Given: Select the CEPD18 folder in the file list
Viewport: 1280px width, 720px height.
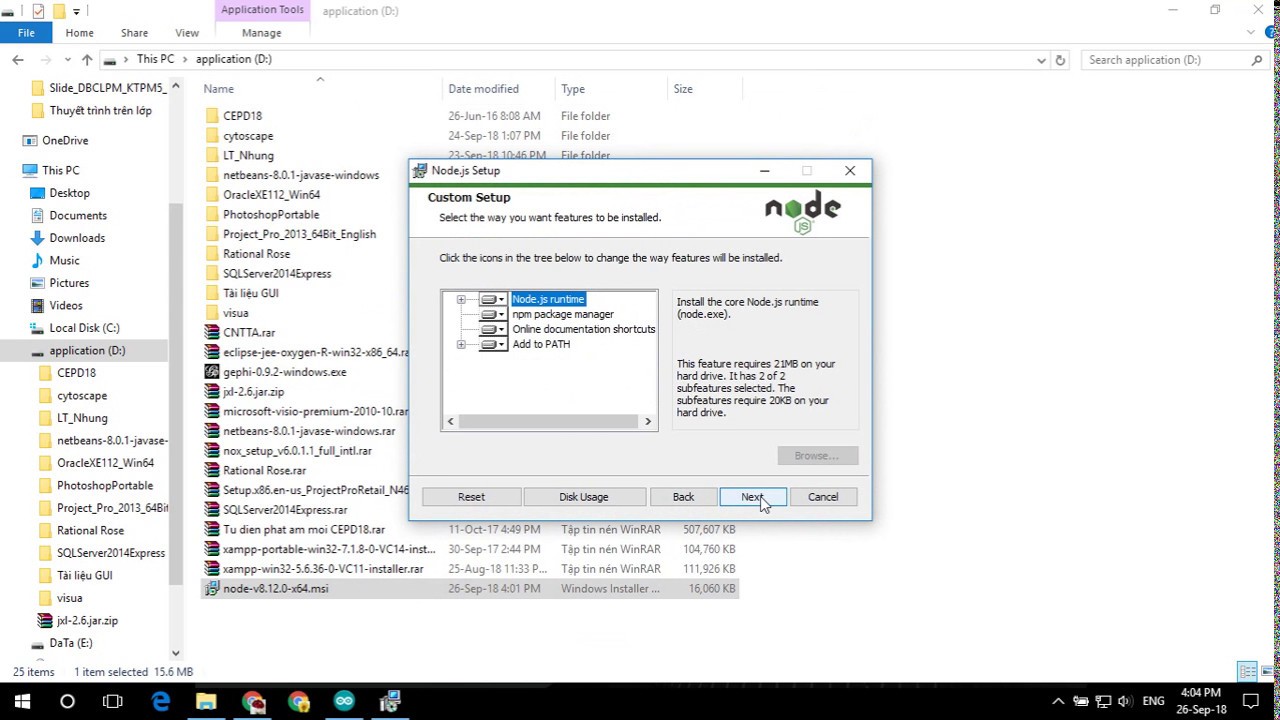Looking at the screenshot, I should pyautogui.click(x=242, y=116).
